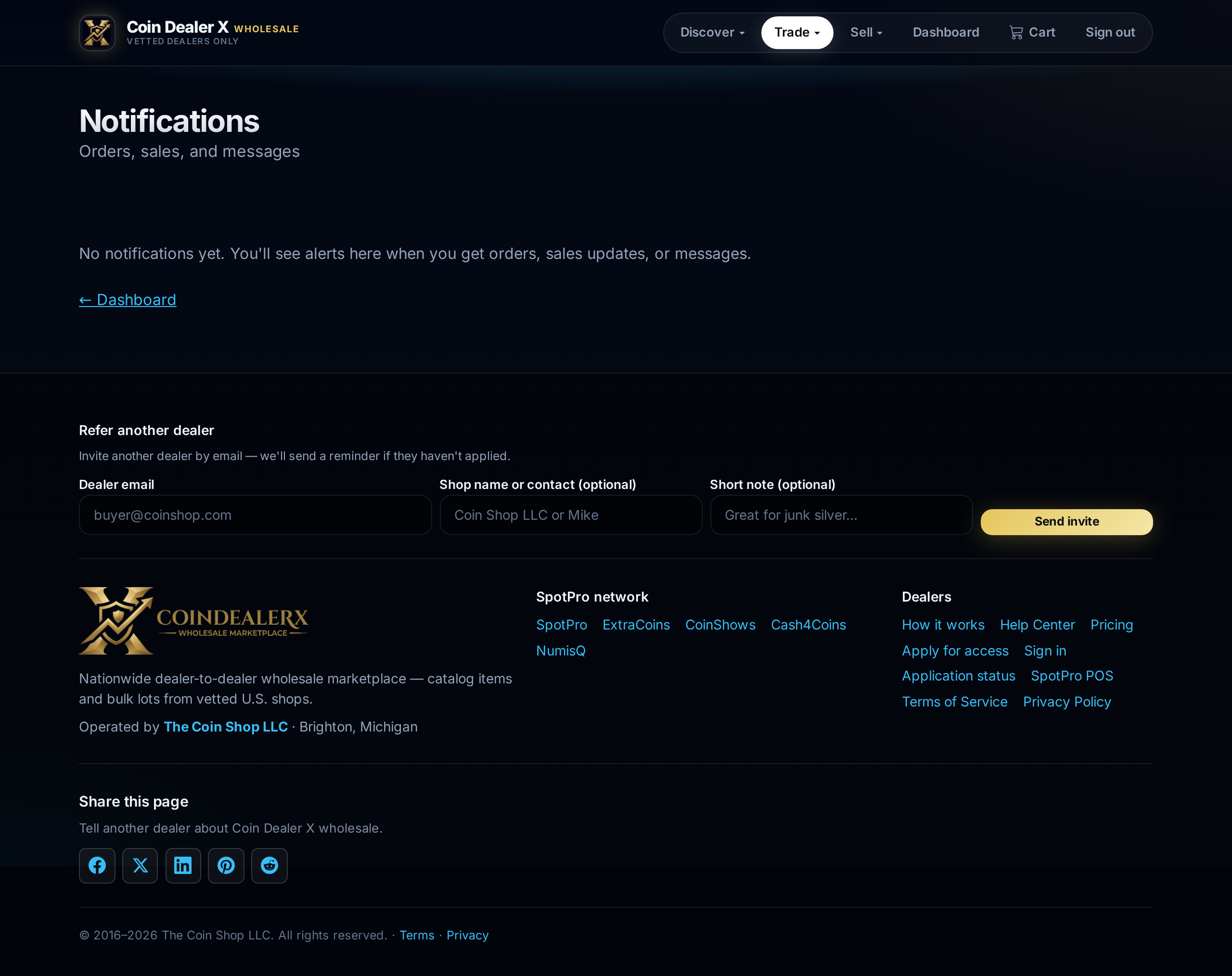Open the SpotPro network link
The height and width of the screenshot is (976, 1232).
click(562, 625)
